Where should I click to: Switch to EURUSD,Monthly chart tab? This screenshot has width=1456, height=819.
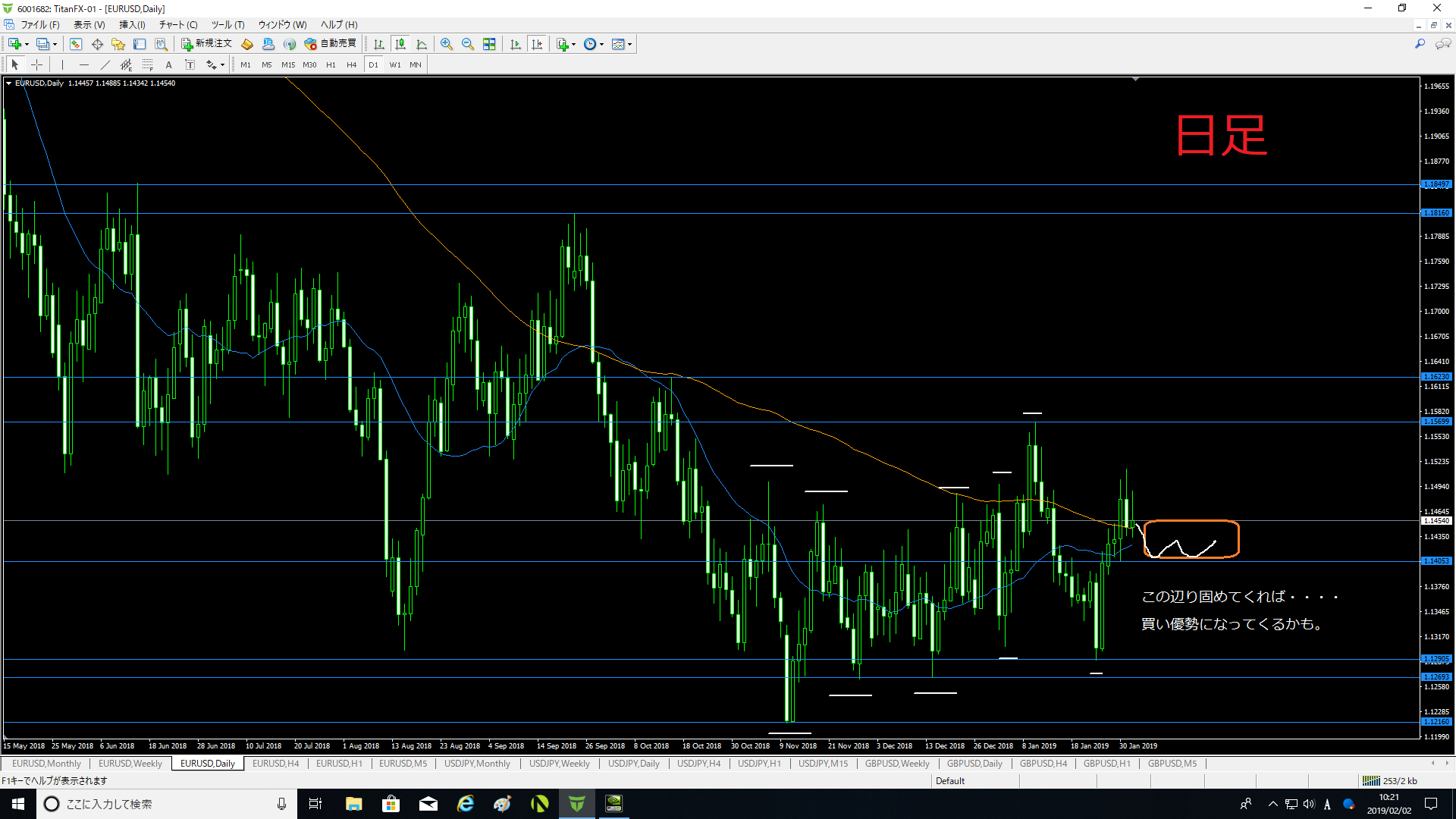pos(46,764)
